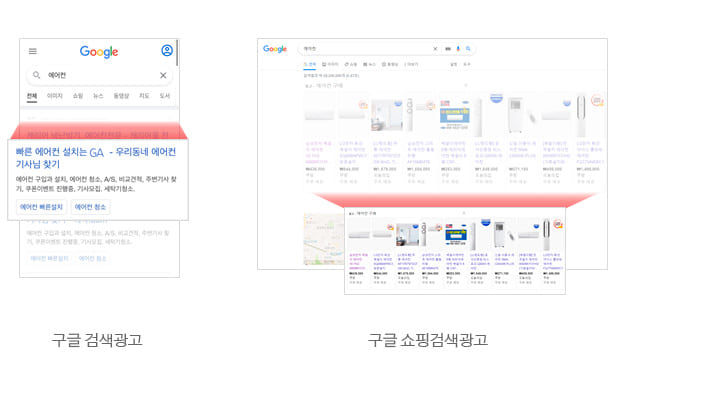Open the on-screen keyboard icon in desktop search
The height and width of the screenshot is (399, 727).
coord(448,49)
